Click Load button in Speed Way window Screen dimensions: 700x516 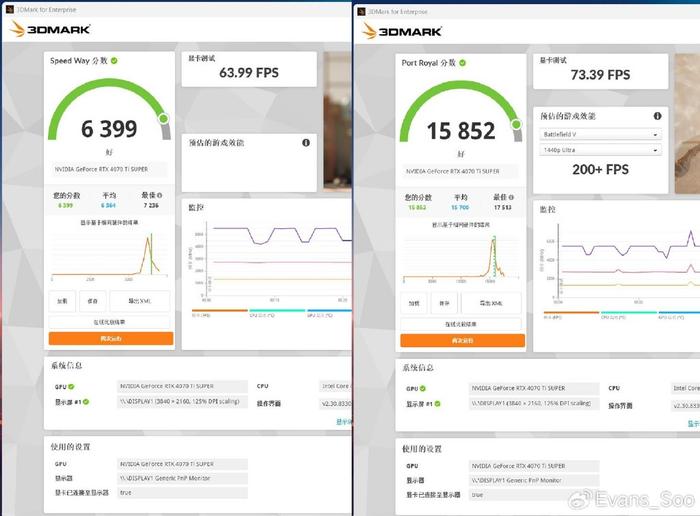coord(62,301)
